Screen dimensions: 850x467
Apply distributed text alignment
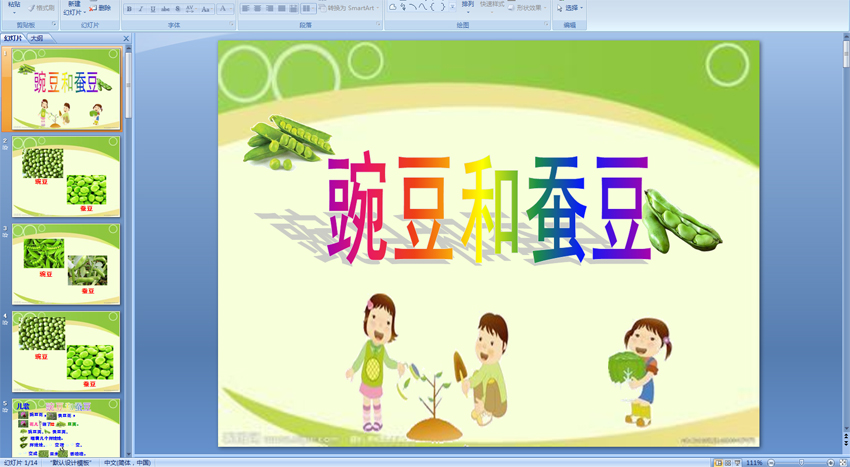[293, 8]
